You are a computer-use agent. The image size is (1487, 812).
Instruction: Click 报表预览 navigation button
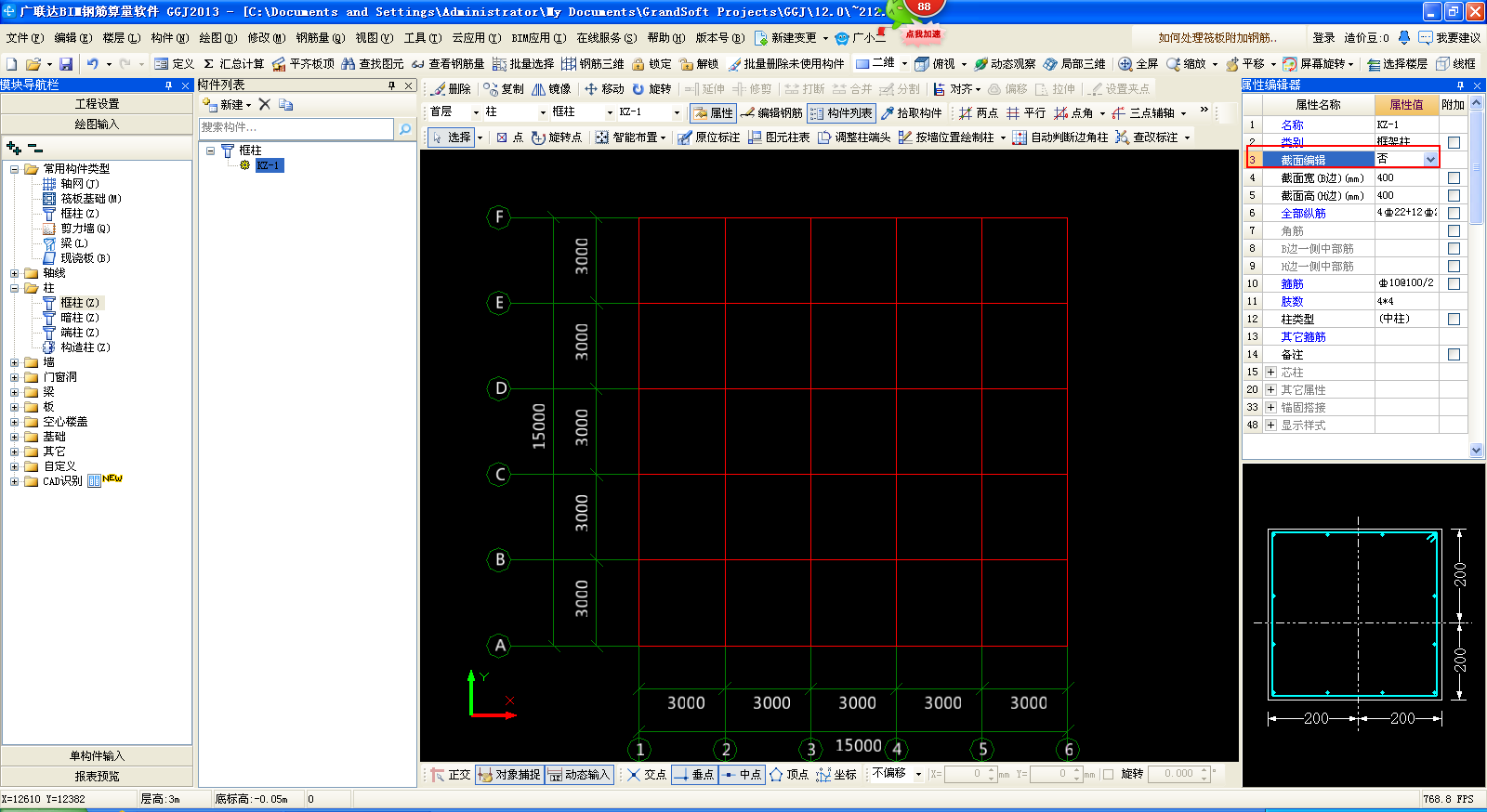pyautogui.click(x=97, y=777)
